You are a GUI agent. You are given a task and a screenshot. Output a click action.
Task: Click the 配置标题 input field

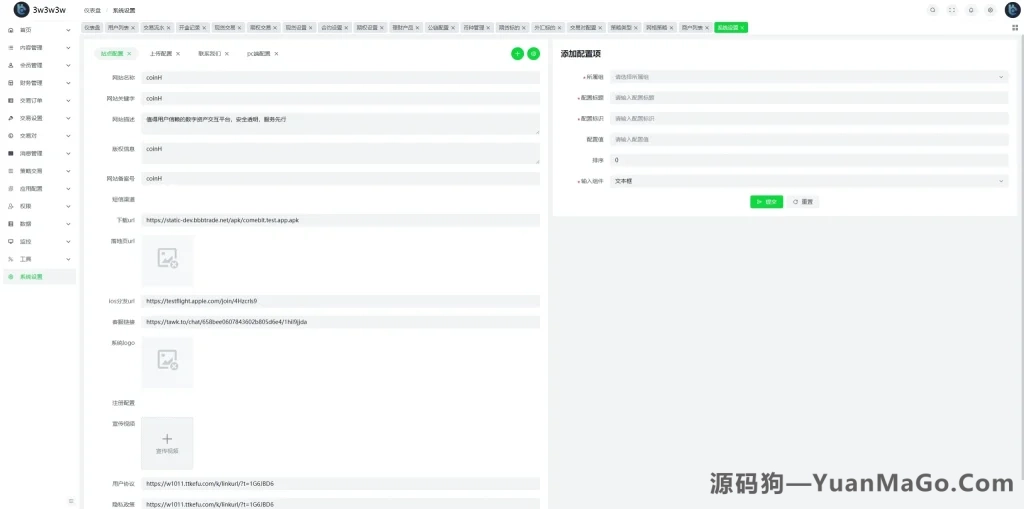(809, 98)
